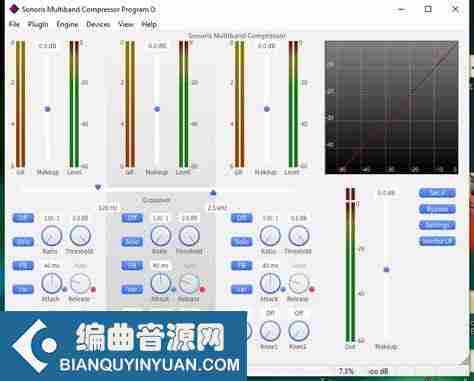The height and width of the screenshot is (381, 474).
Task: Toggle the mid band Solo button
Action: (x=132, y=242)
